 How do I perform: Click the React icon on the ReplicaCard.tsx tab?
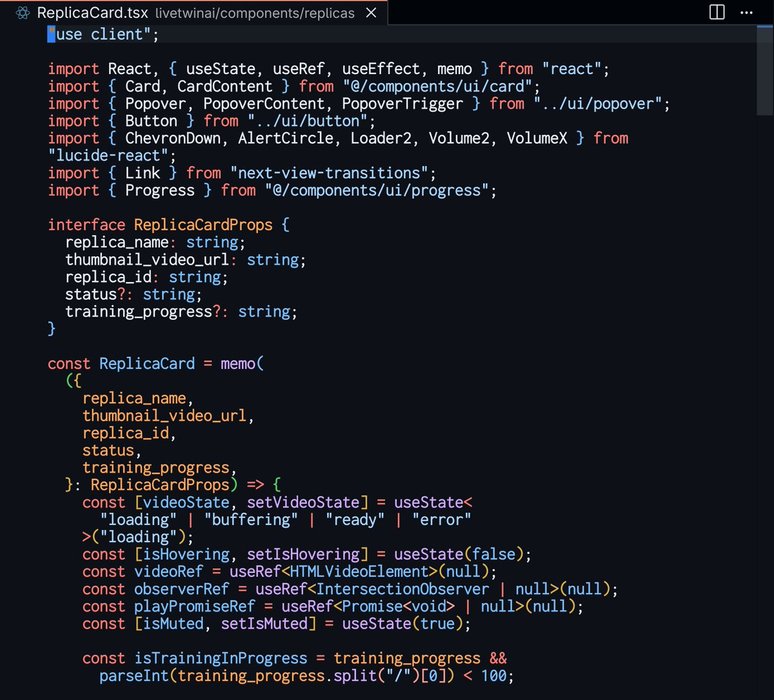[21, 13]
